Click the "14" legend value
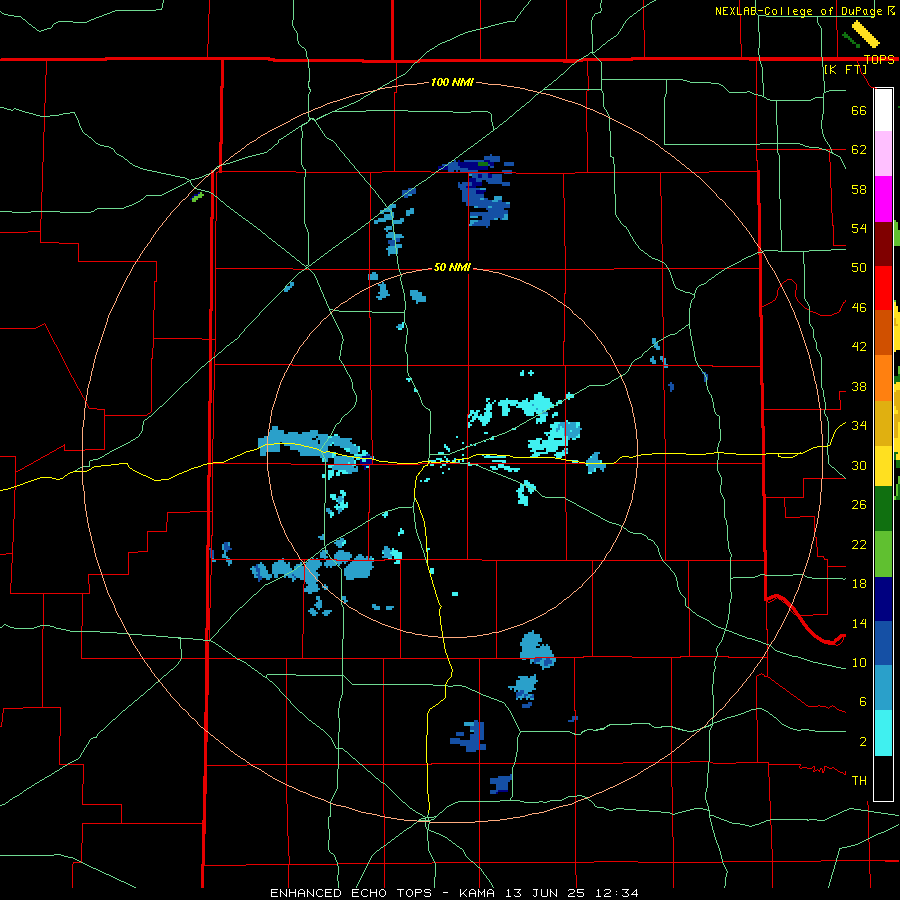Screen dimensions: 900x900 pyautogui.click(x=859, y=623)
